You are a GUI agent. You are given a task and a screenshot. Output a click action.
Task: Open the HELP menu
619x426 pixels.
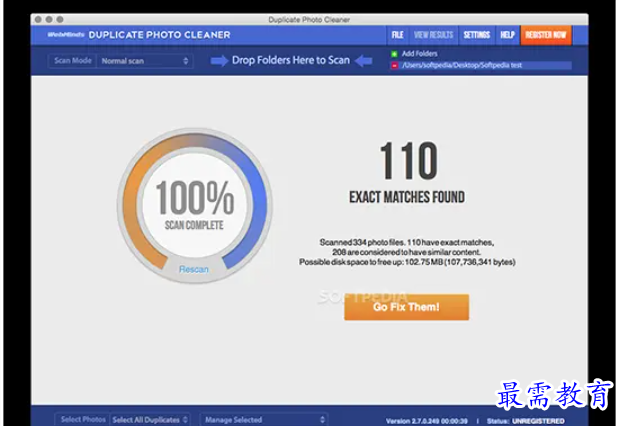[x=507, y=35]
